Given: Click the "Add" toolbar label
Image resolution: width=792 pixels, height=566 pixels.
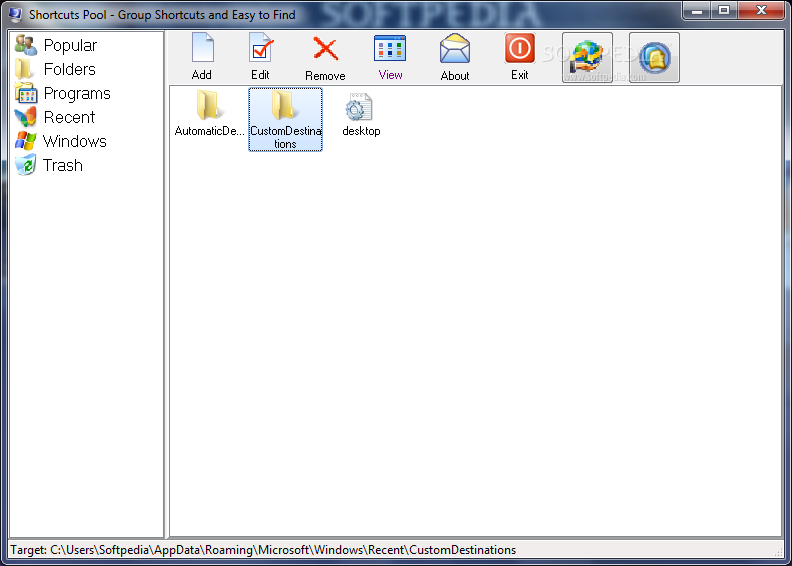Looking at the screenshot, I should [x=202, y=75].
